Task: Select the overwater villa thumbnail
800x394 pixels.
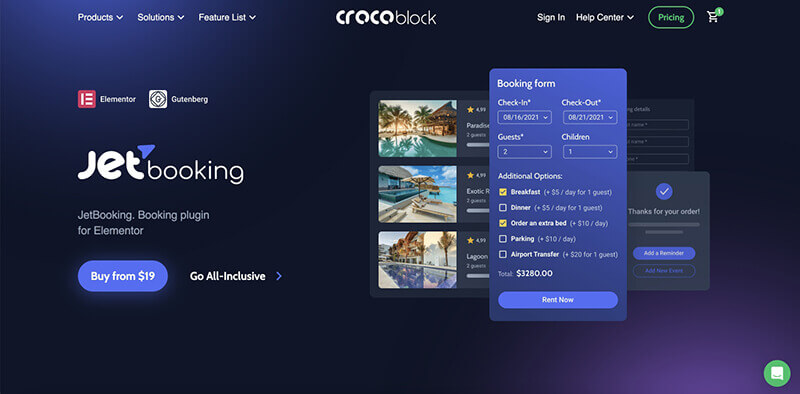Action: click(x=418, y=194)
